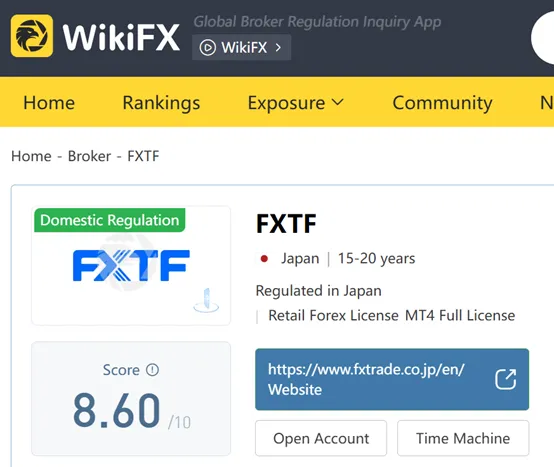Go to the Community navigation tab
The image size is (554, 467).
click(x=442, y=103)
